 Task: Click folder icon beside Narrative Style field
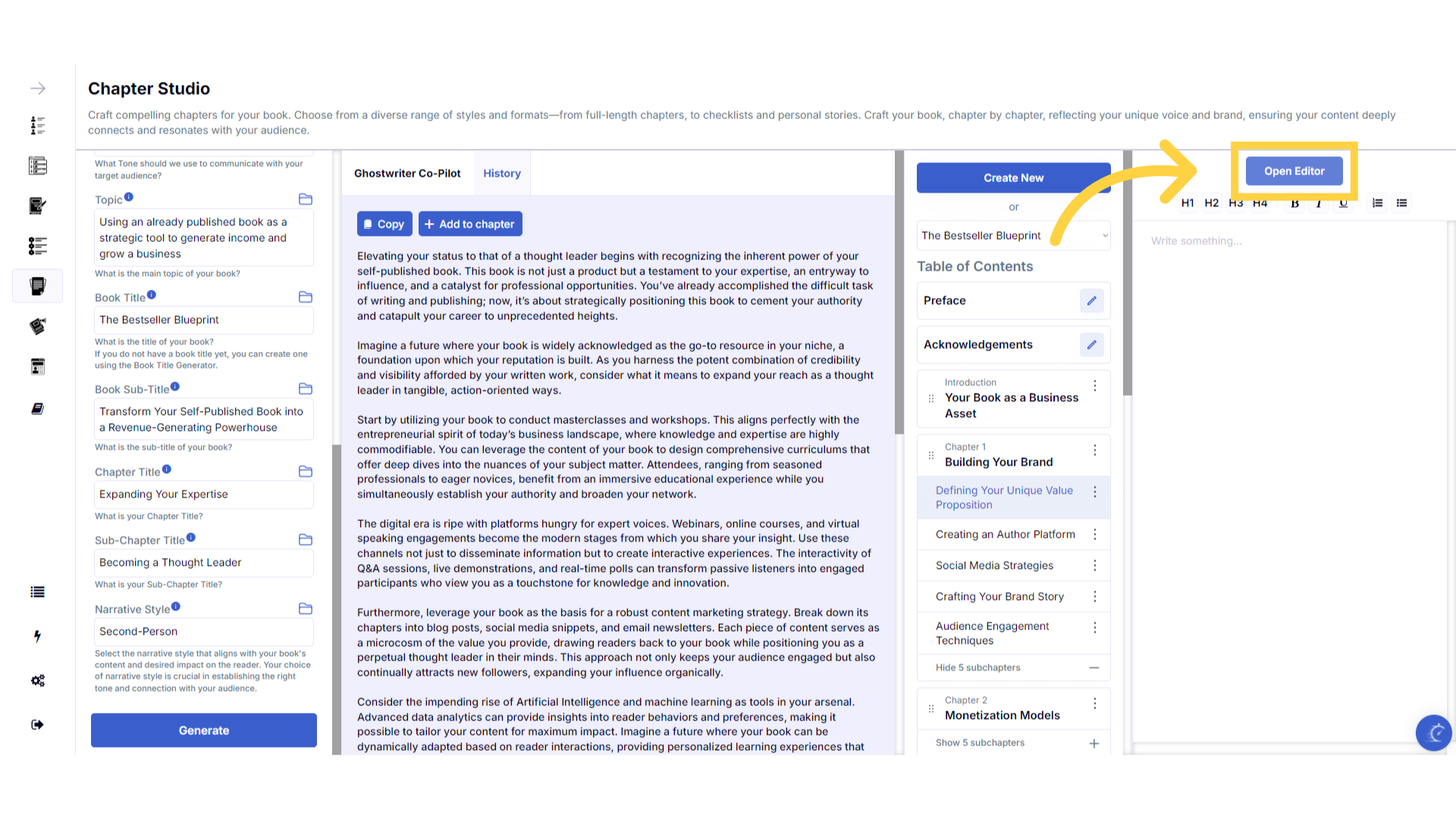click(306, 609)
